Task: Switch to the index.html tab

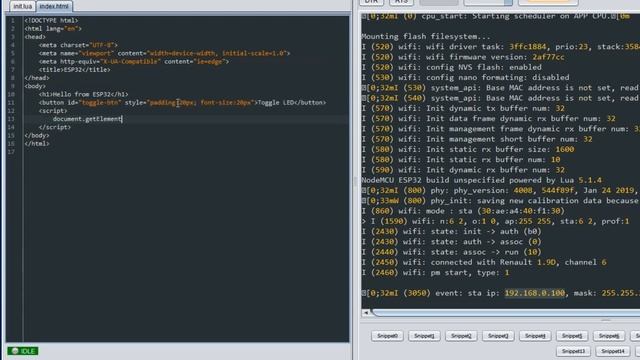Action: pyautogui.click(x=54, y=6)
